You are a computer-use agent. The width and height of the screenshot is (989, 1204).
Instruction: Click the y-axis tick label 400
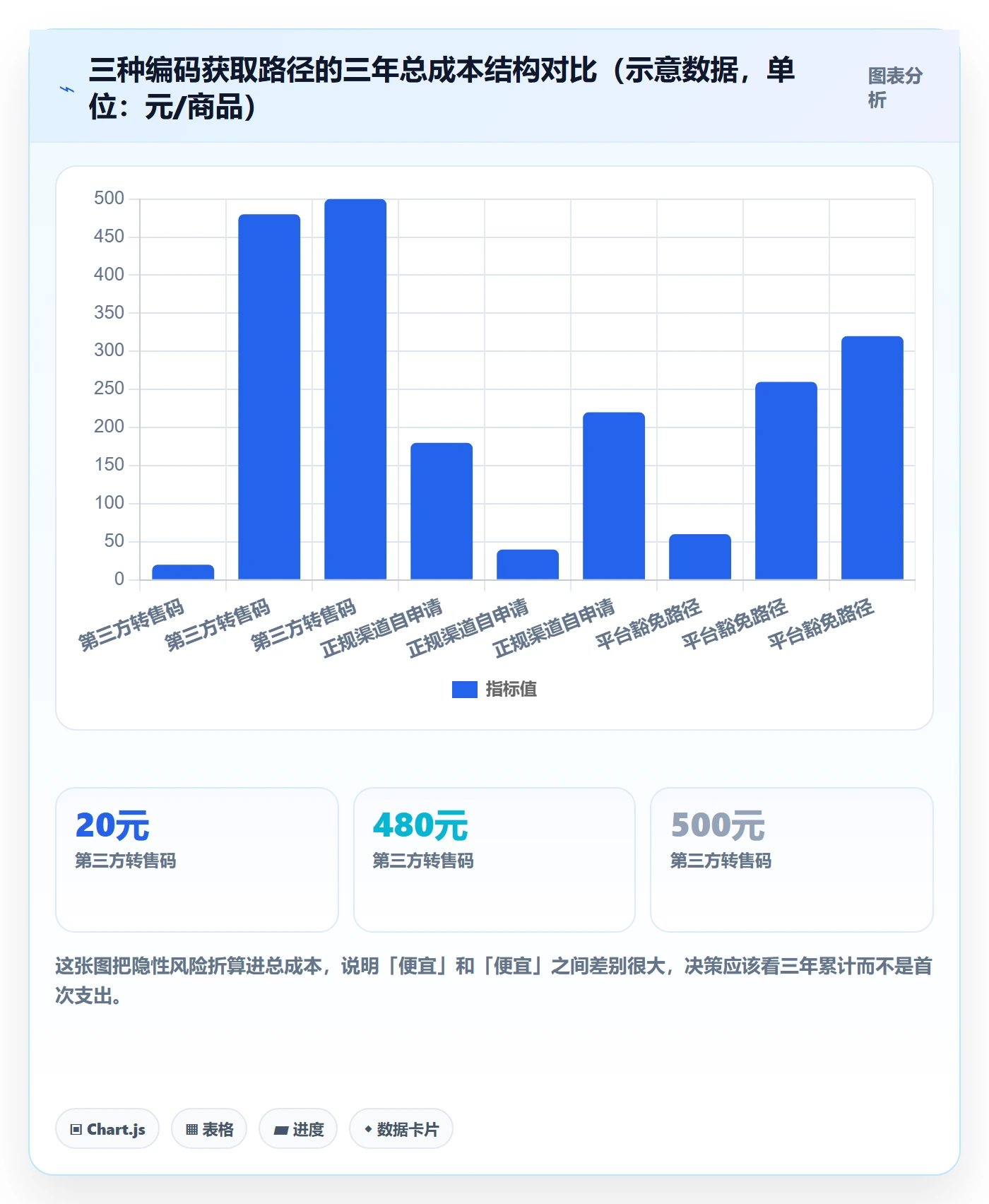coord(109,275)
